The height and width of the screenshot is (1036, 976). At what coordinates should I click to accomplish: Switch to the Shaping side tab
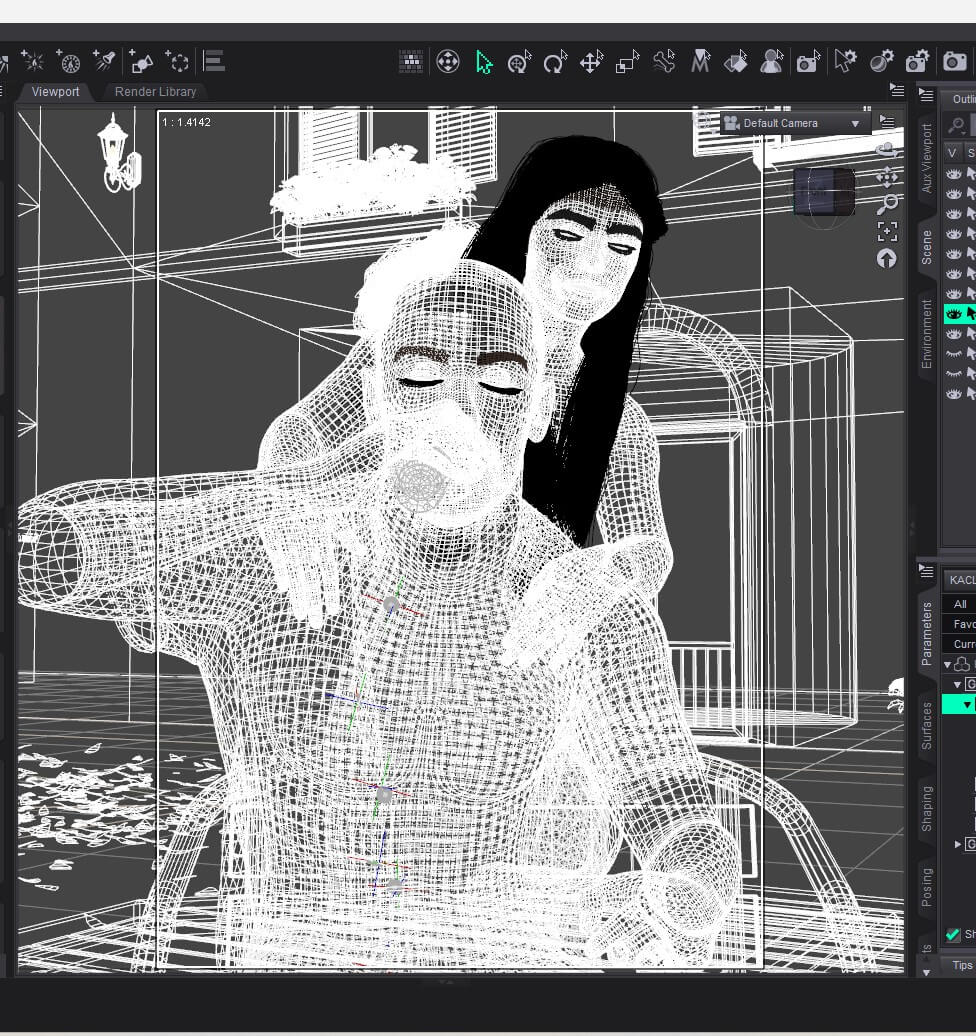[926, 809]
